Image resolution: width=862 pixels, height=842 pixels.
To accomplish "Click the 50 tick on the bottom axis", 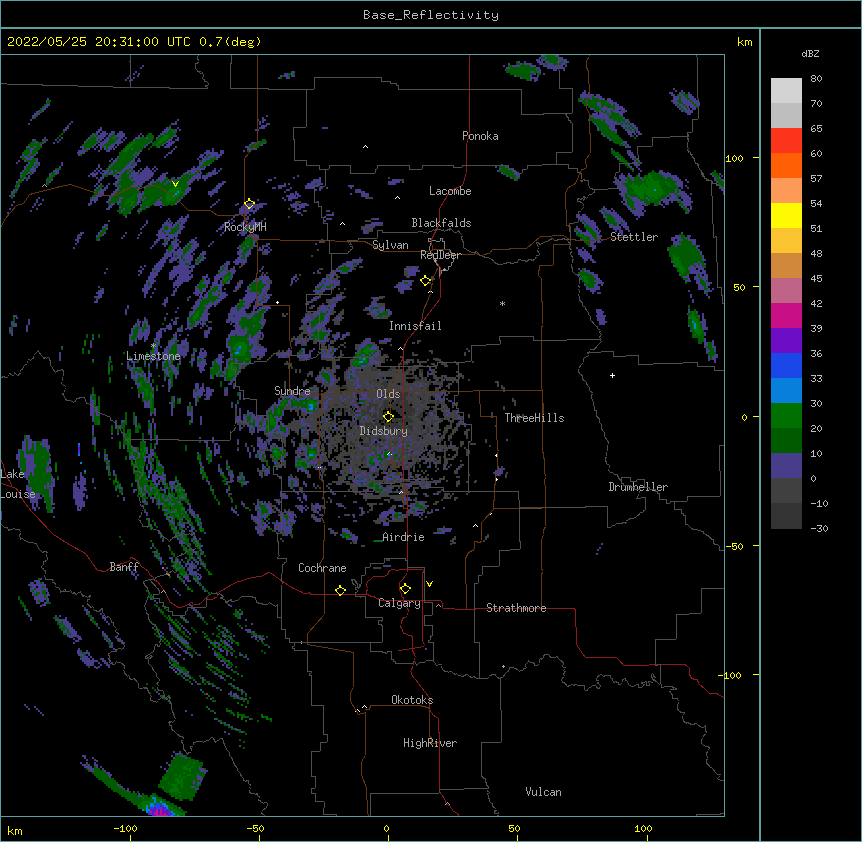I will click(514, 828).
